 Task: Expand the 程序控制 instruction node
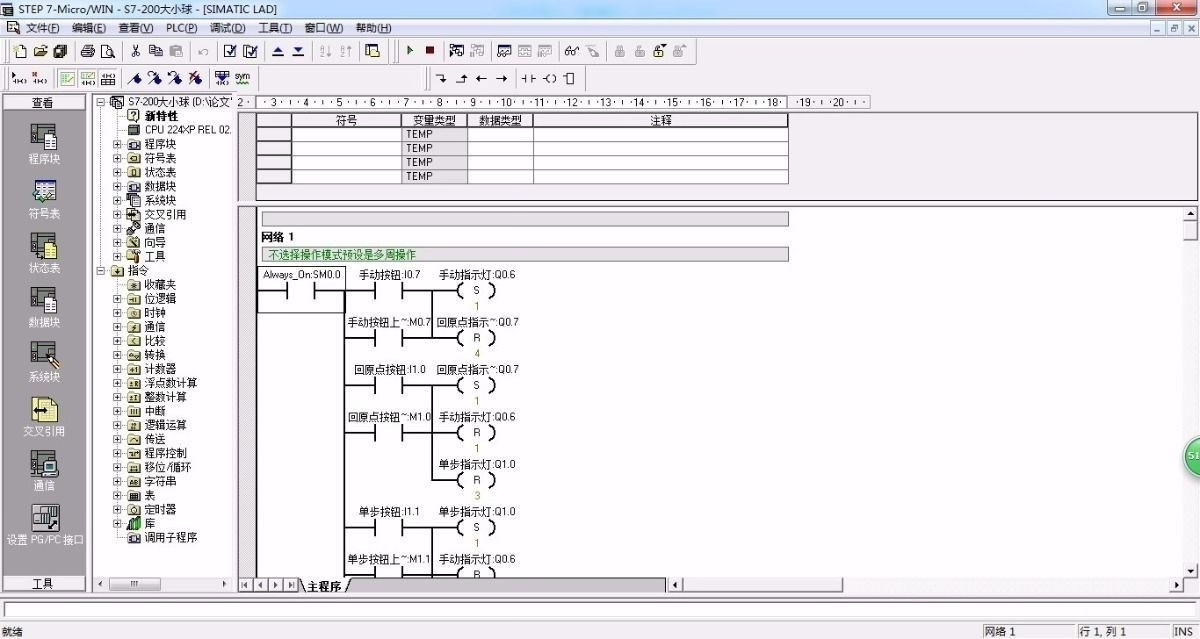click(116, 453)
